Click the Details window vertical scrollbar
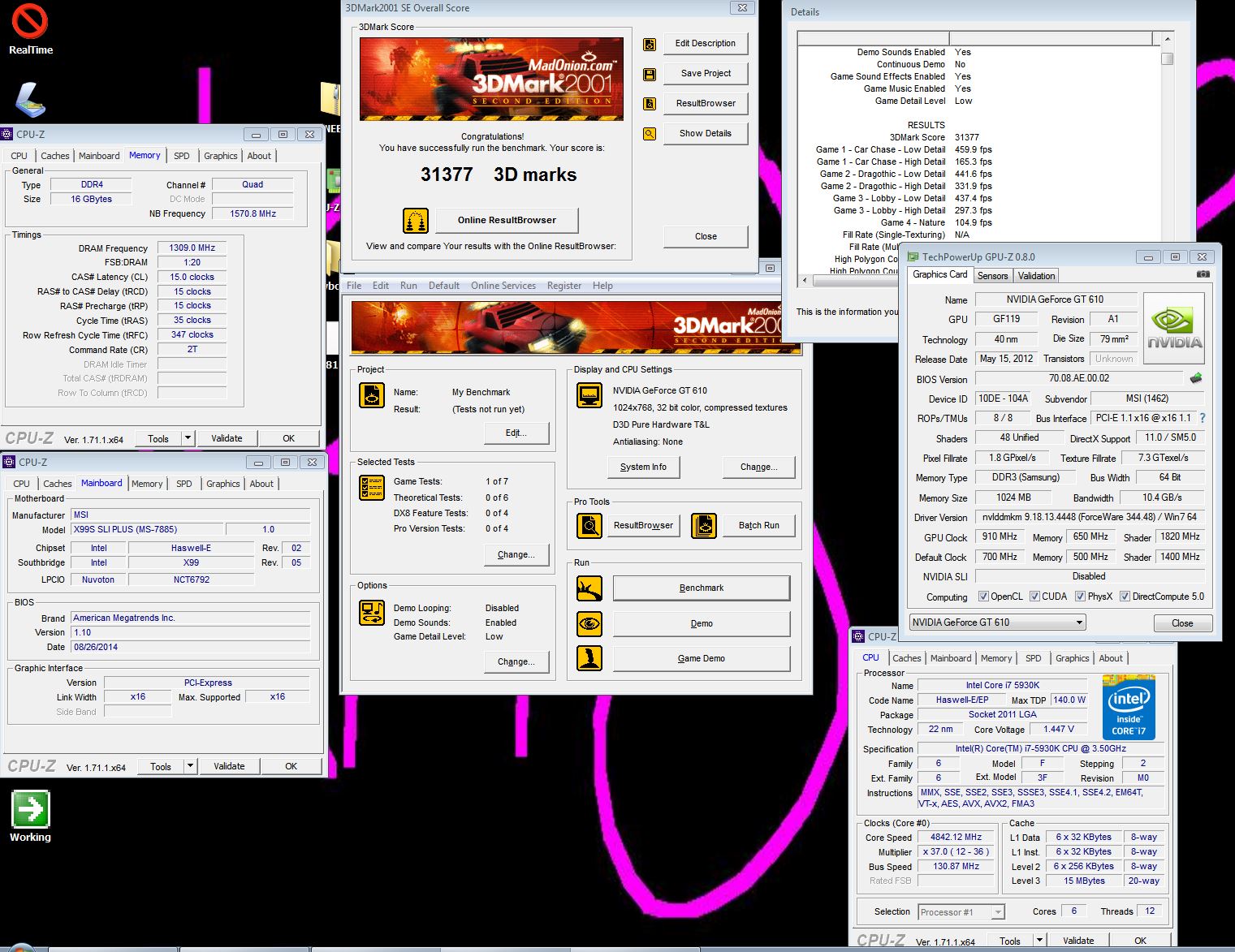Viewport: 1235px width, 952px height. click(1167, 154)
